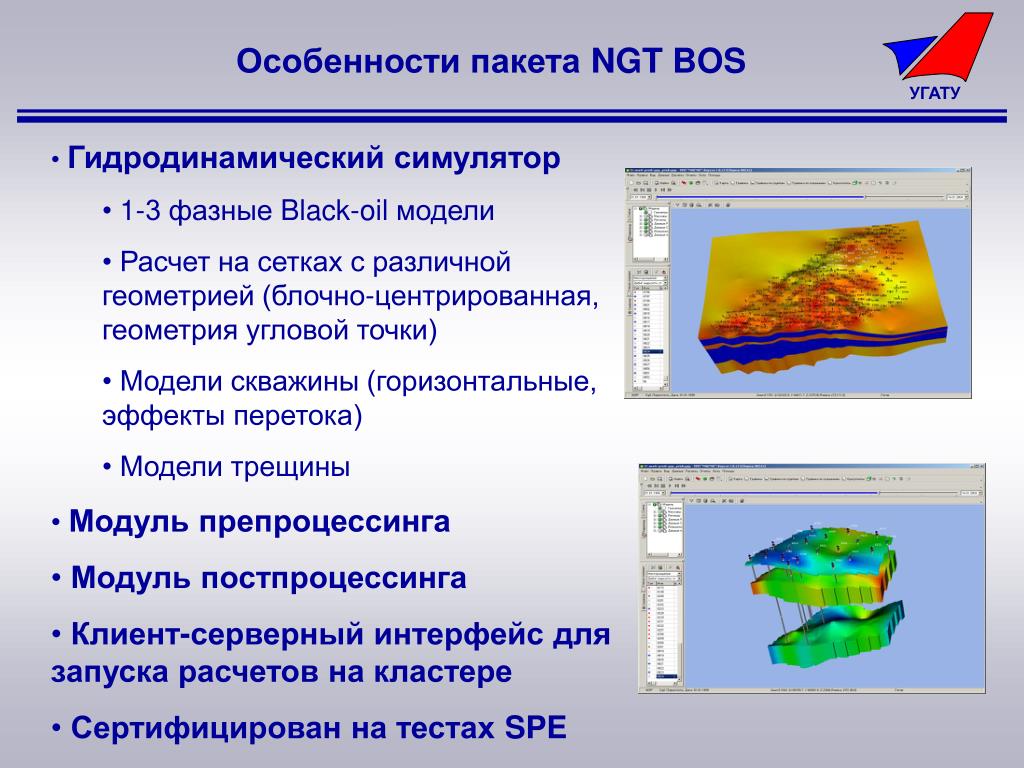Click the red flag toolbar icon in upper screenshot
Screen dimensions: 1024x768
[683, 183]
